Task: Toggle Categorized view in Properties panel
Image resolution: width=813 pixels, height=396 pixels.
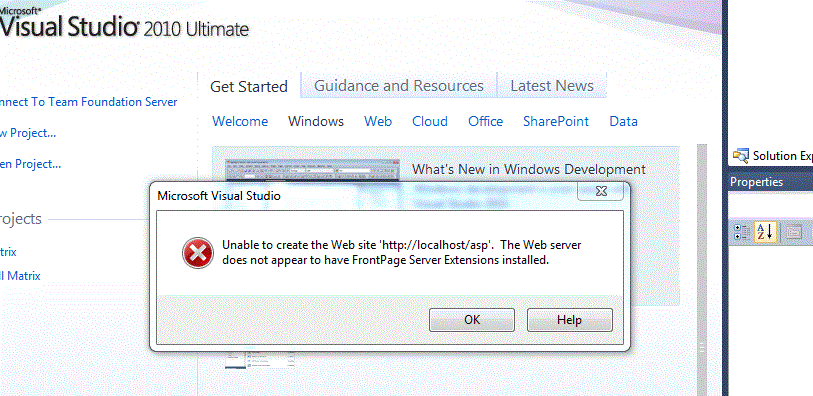Action: point(741,232)
